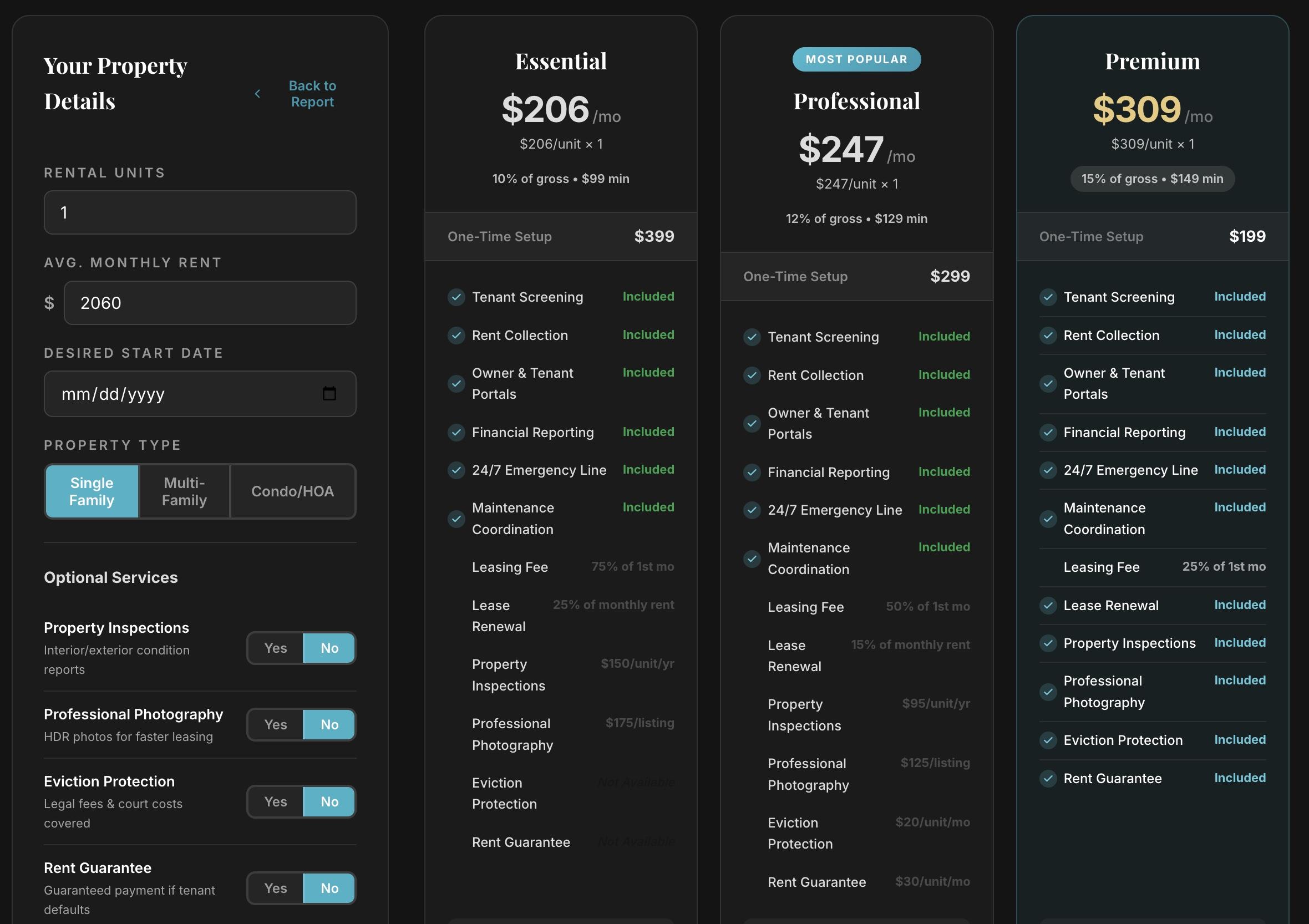Click Premium Property Inspections check icon

(1048, 643)
